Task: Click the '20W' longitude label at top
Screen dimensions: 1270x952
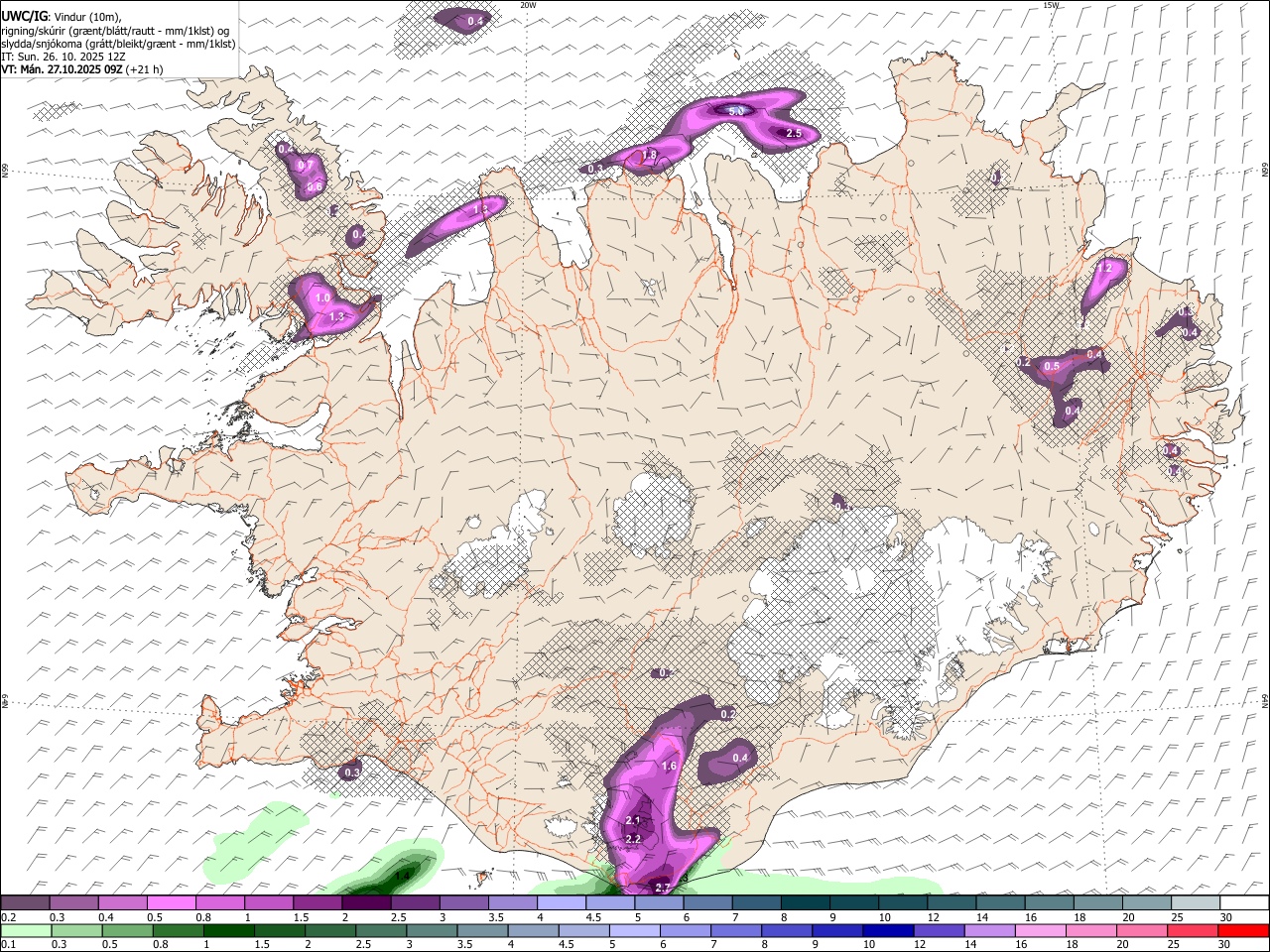Action: 528,5
